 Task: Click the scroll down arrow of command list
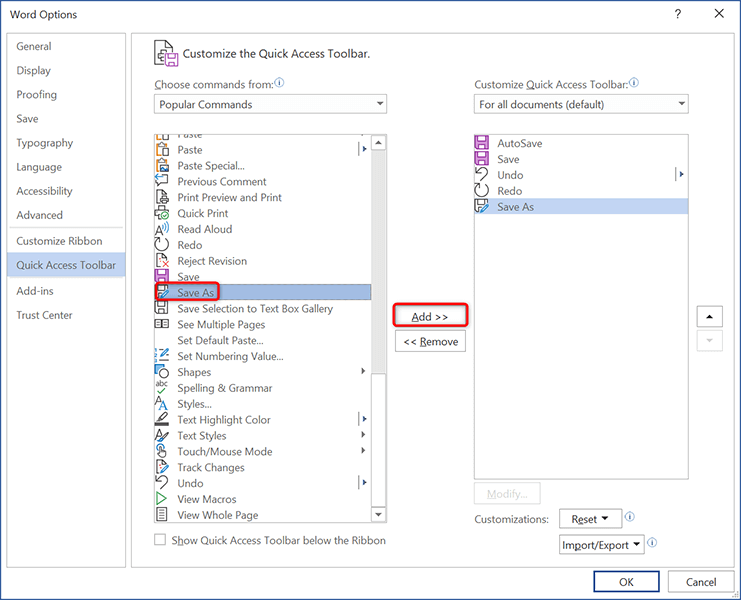378,515
